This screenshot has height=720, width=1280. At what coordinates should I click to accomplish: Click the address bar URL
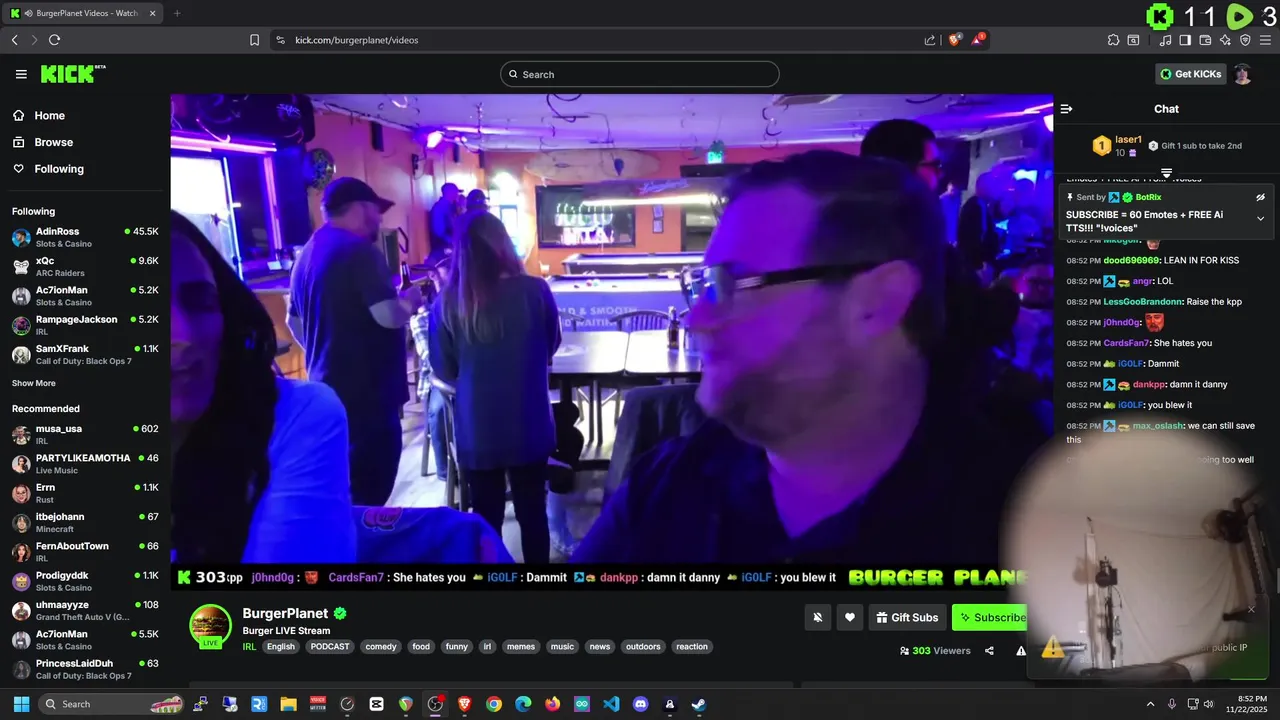point(356,40)
